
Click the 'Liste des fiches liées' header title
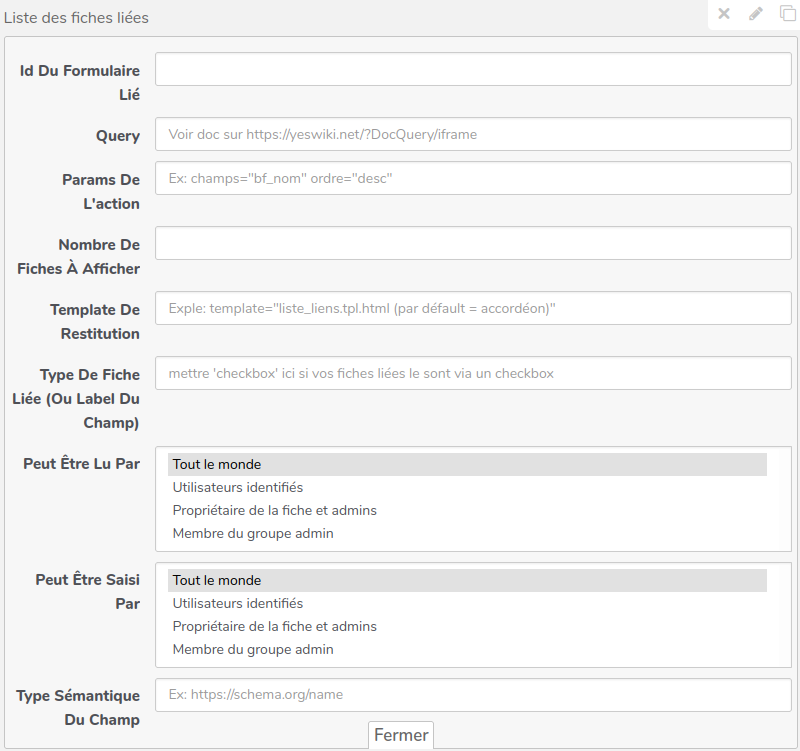(x=77, y=18)
